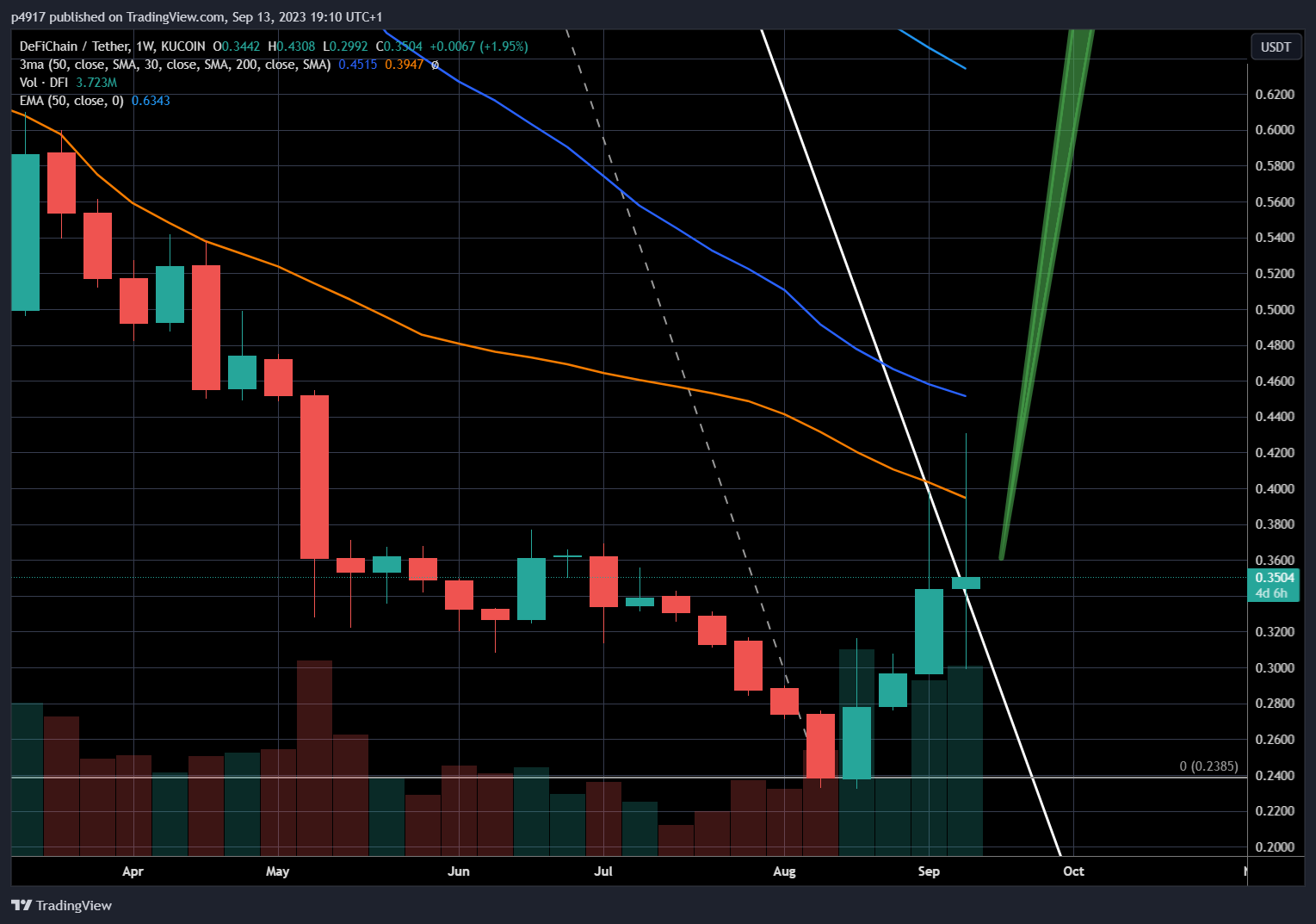
Task: Click the USDT currency button
Action: [x=1276, y=47]
